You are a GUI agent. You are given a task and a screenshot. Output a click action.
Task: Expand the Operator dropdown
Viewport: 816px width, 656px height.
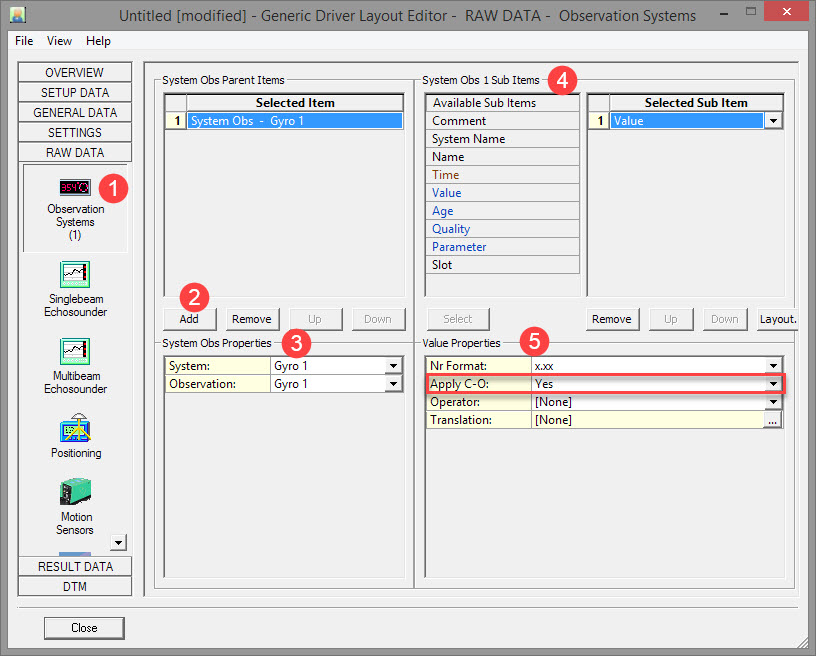[773, 402]
